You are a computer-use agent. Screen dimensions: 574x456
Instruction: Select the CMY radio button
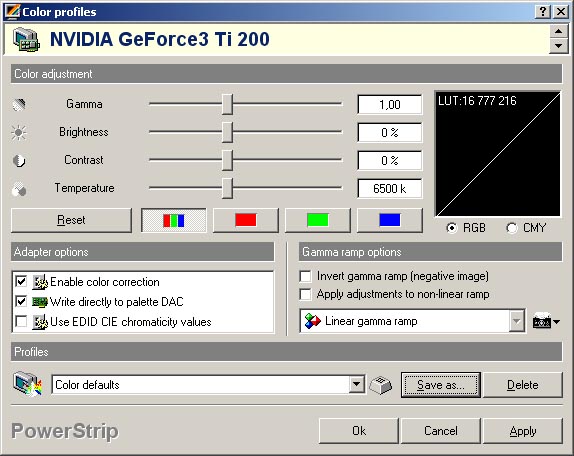(x=512, y=228)
